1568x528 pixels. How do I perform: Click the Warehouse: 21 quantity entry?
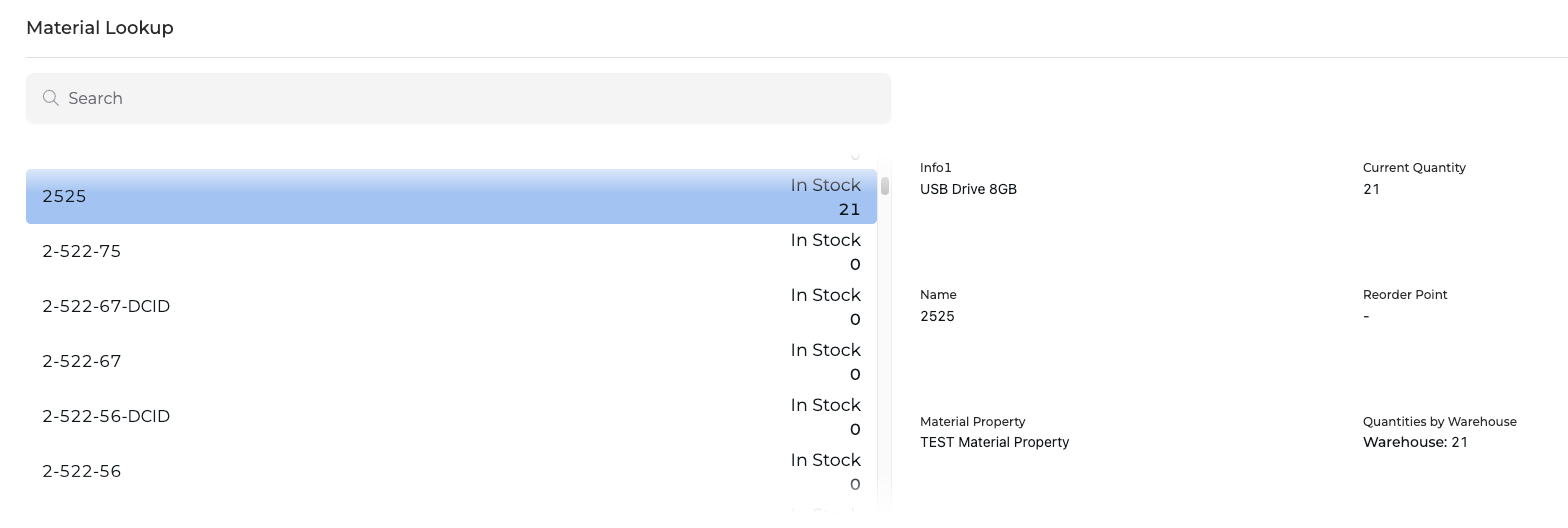(x=1415, y=442)
